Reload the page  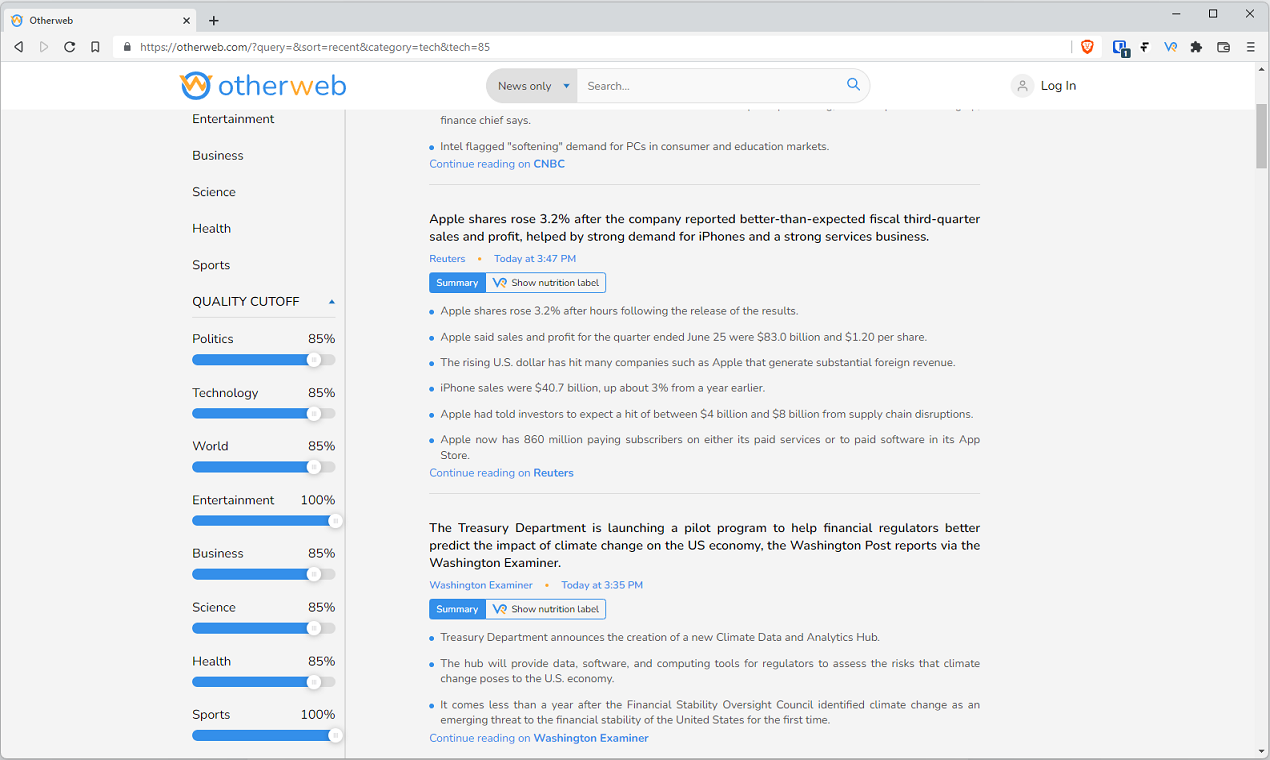70,47
